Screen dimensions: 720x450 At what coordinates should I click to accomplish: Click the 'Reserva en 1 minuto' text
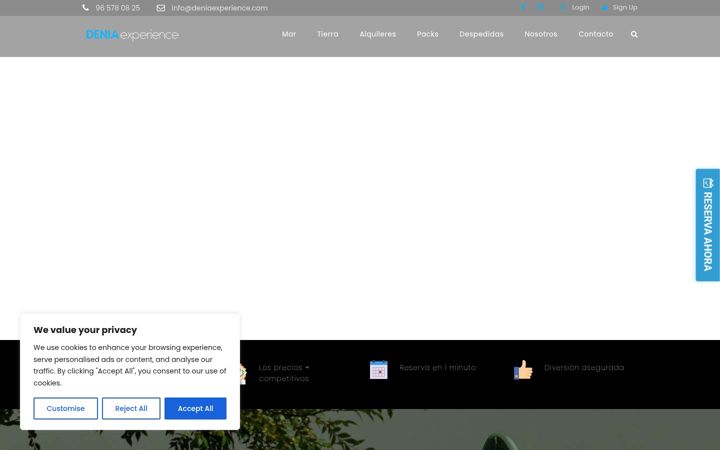[438, 367]
